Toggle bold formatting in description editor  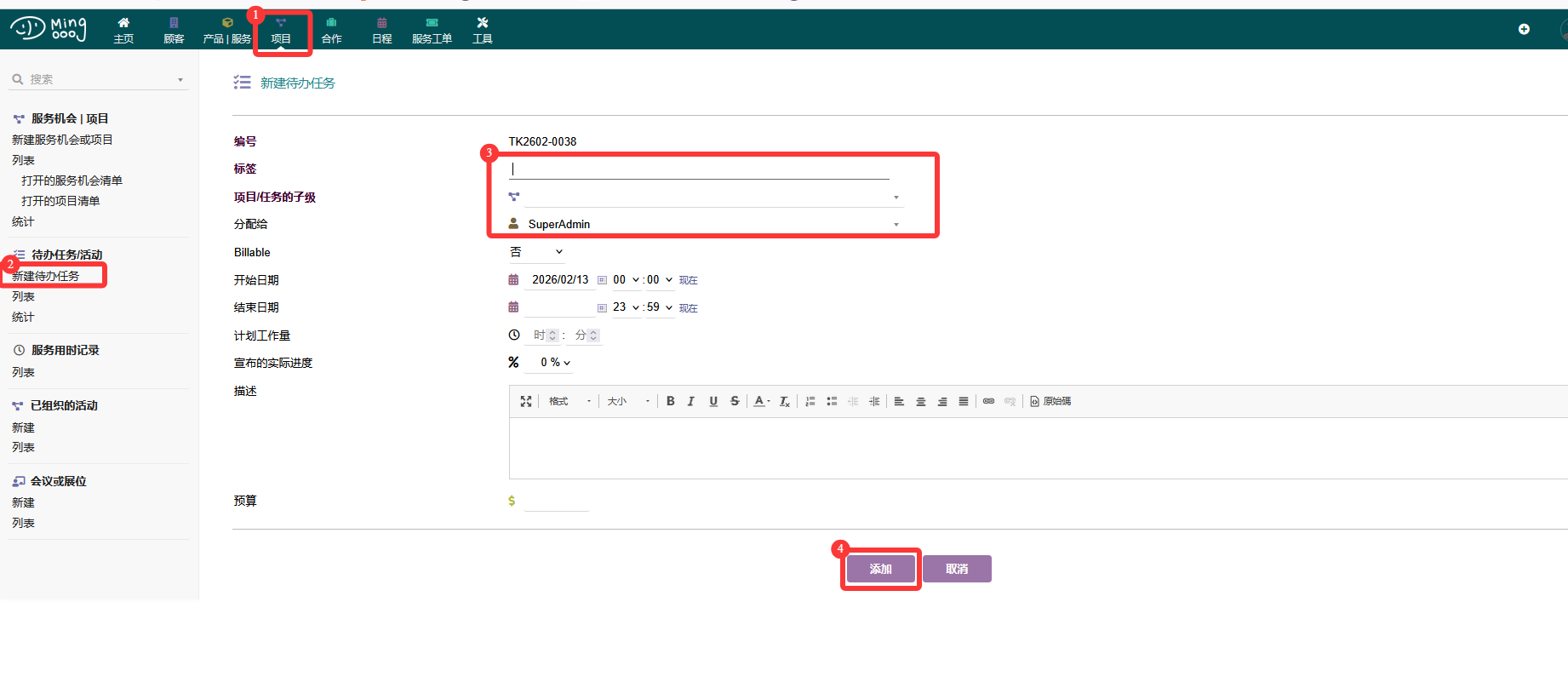[671, 401]
